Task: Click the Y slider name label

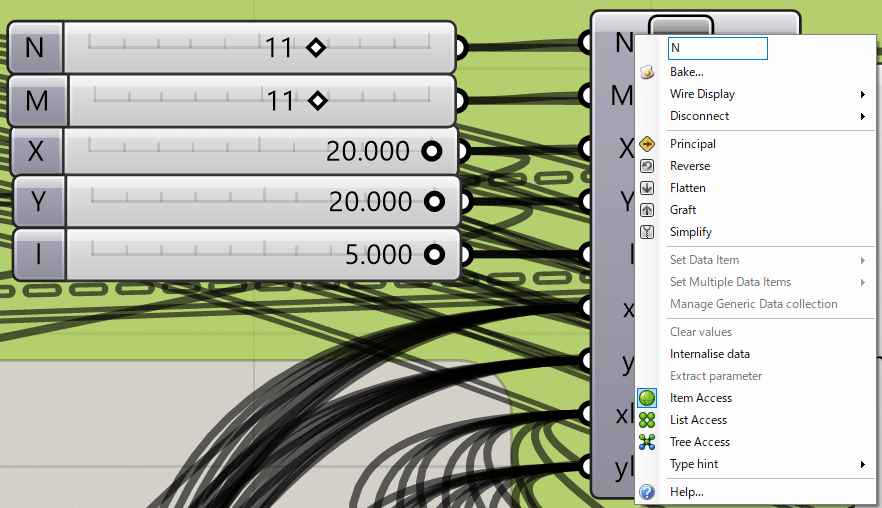Action: coord(39,201)
